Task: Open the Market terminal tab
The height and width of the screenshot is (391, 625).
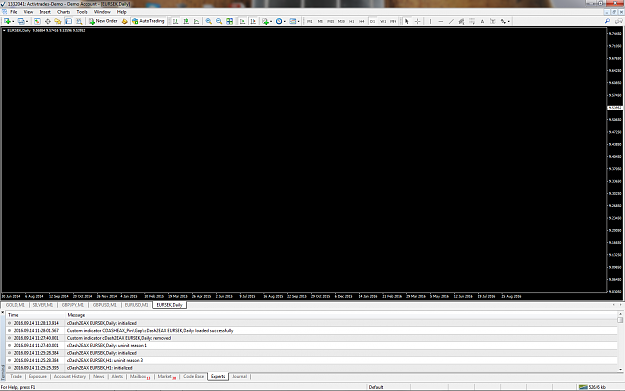Action: coord(166,377)
